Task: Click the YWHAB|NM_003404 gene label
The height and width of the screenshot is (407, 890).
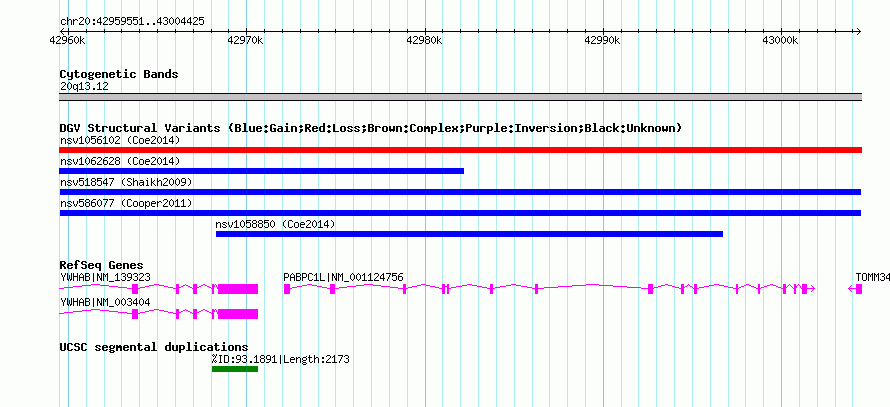Action: point(105,302)
